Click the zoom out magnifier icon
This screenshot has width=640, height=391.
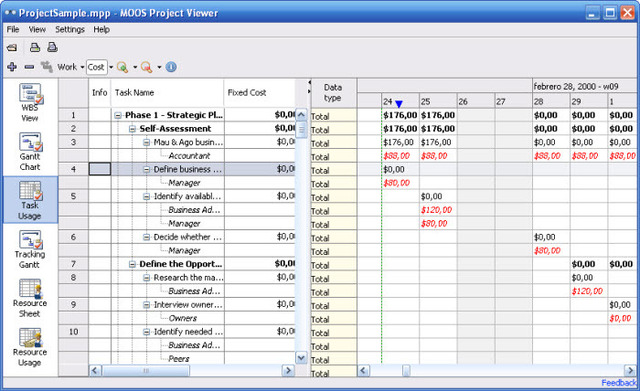[x=146, y=67]
